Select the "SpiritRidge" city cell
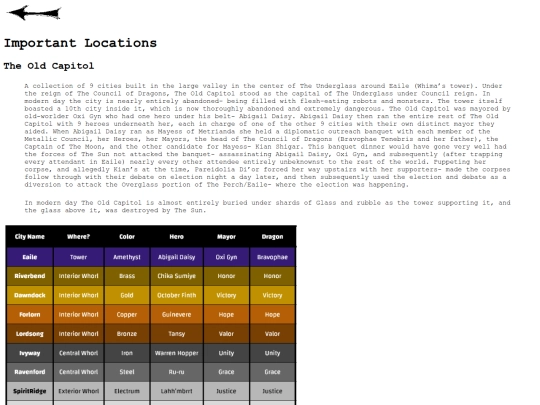Image resolution: width=540 pixels, height=405 pixels. [30, 391]
